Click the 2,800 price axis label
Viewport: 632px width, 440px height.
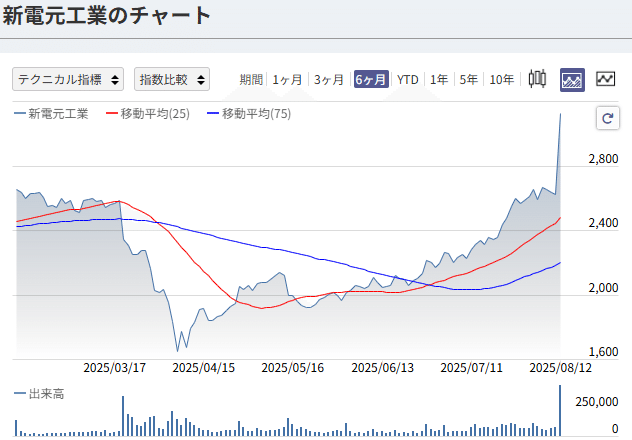(603, 159)
